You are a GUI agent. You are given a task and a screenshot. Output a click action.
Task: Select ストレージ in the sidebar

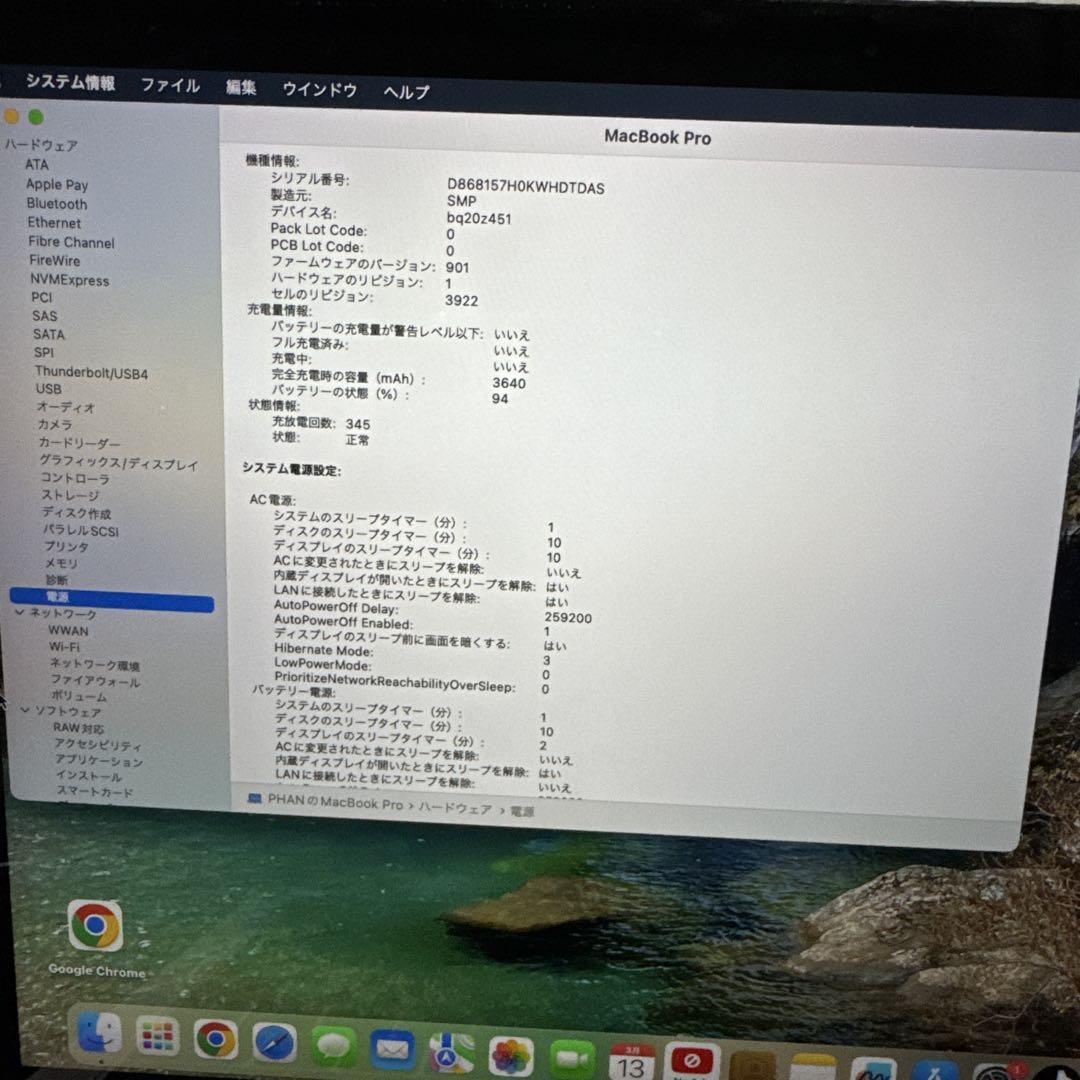point(71,495)
